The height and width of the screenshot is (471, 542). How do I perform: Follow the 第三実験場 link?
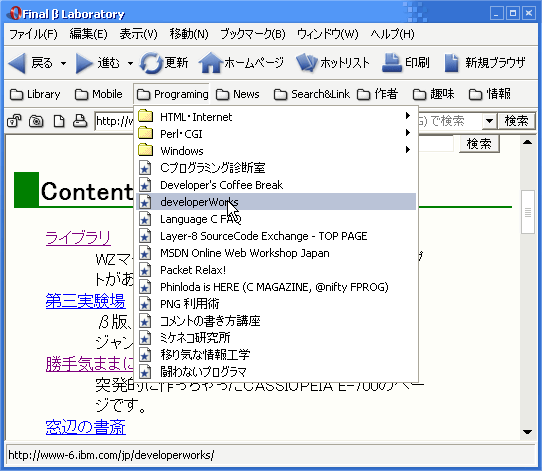click(x=85, y=301)
